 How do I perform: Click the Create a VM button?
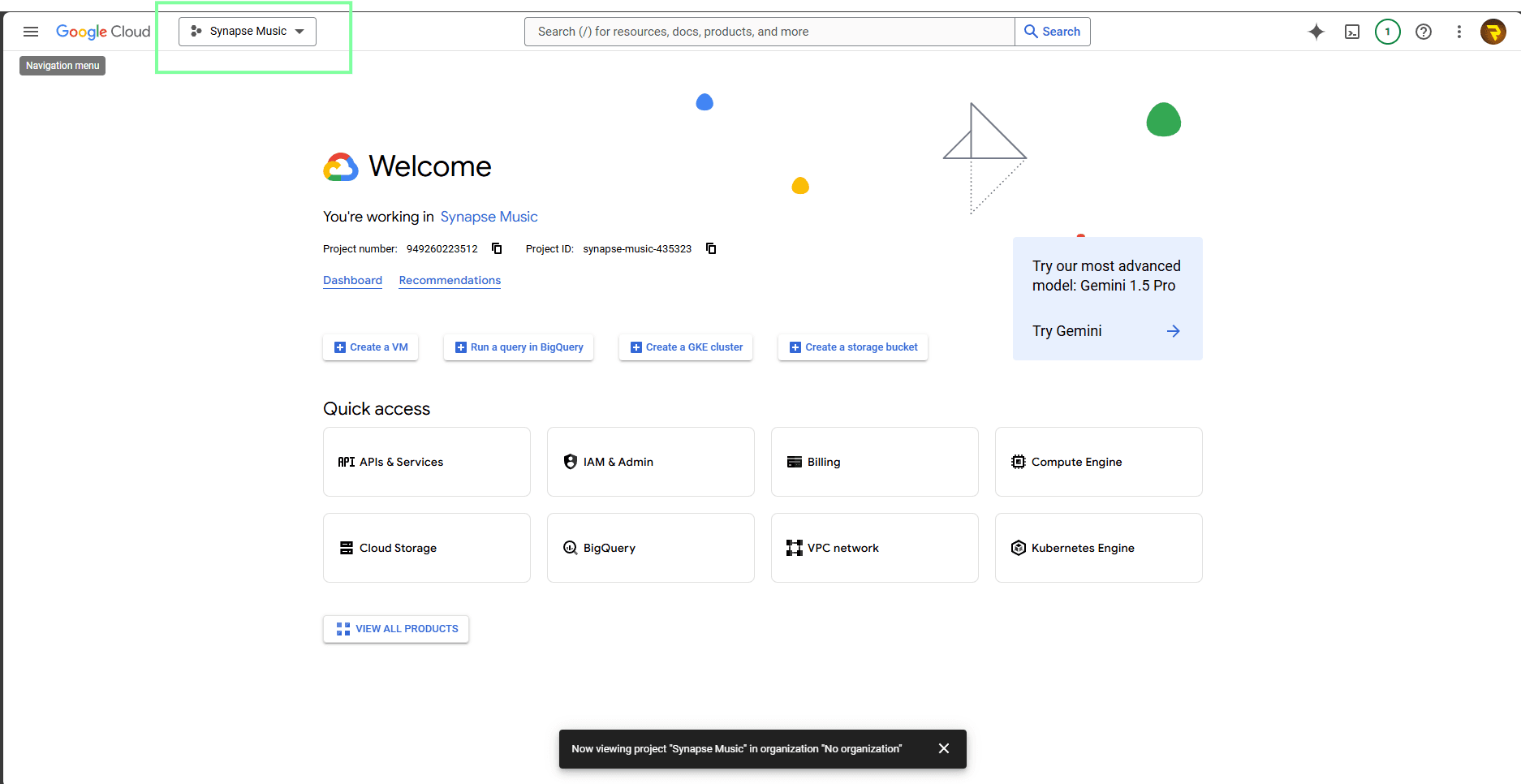point(371,347)
